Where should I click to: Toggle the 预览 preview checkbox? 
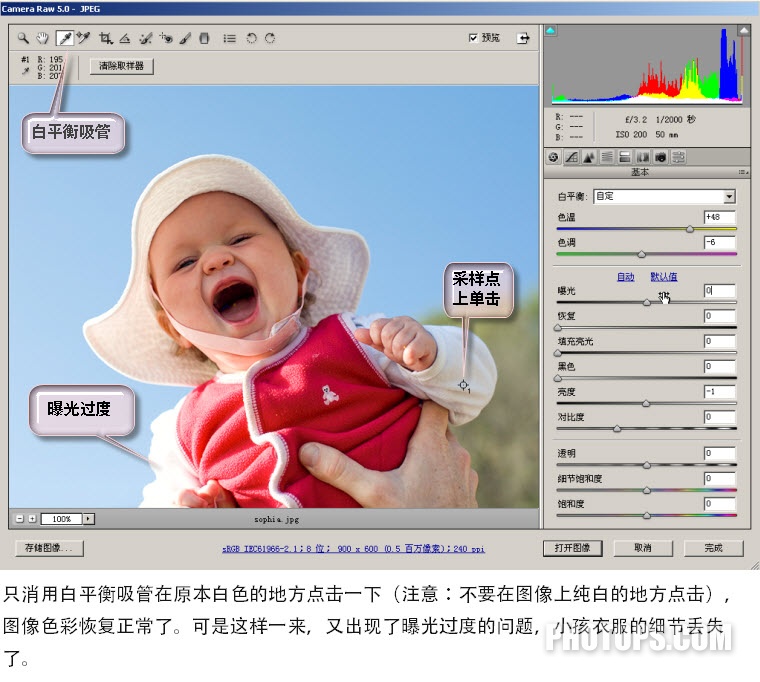[473, 38]
